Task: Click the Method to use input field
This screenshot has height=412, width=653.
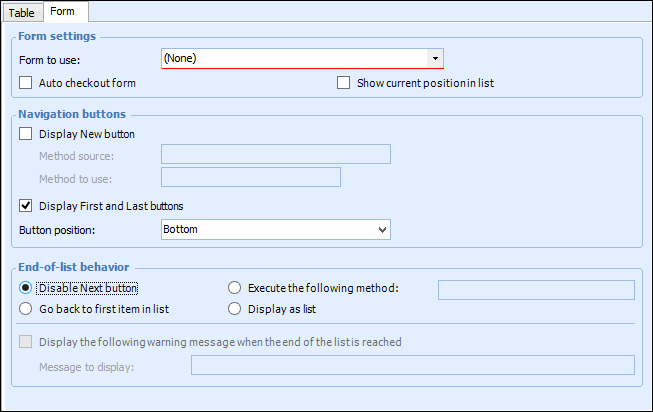Action: [x=250, y=178]
